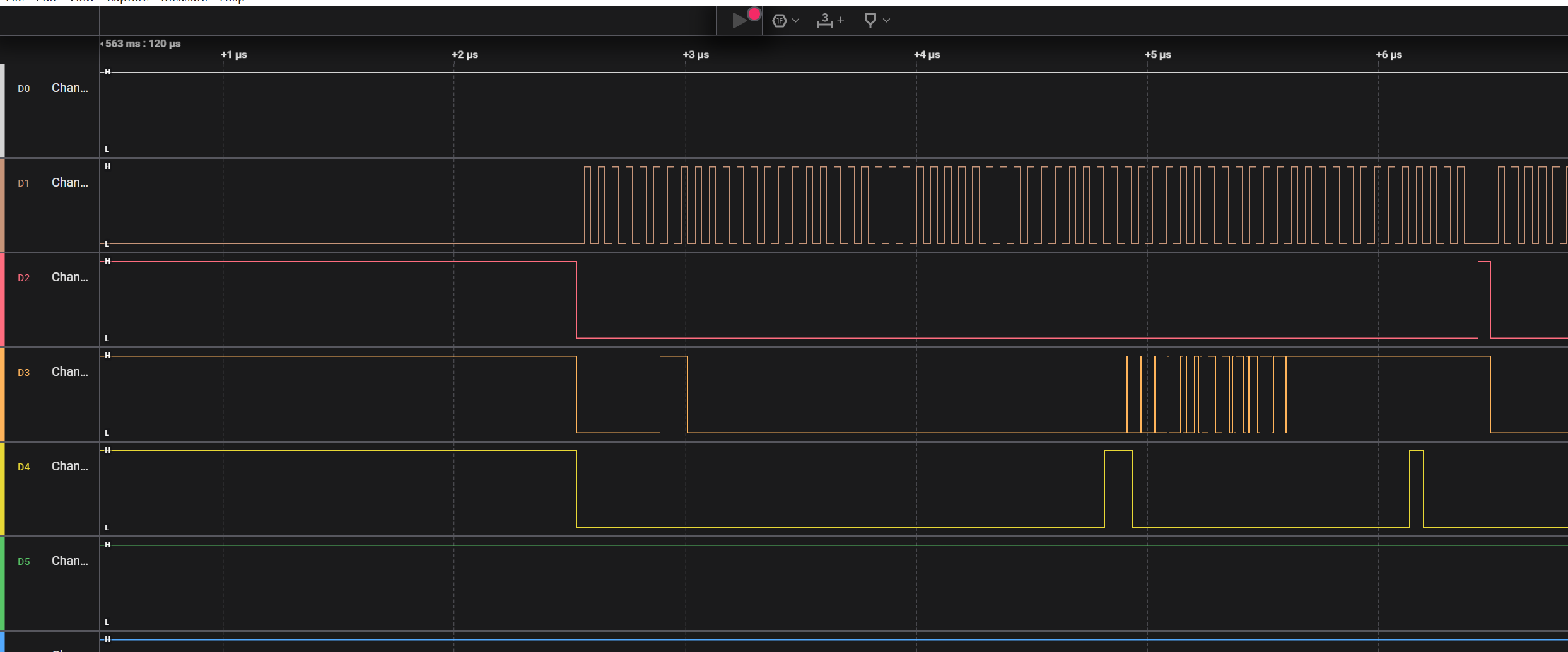Click the narrow D2 high pulse after +6 µs
The height and width of the screenshot is (652, 1568).
click(x=1484, y=300)
